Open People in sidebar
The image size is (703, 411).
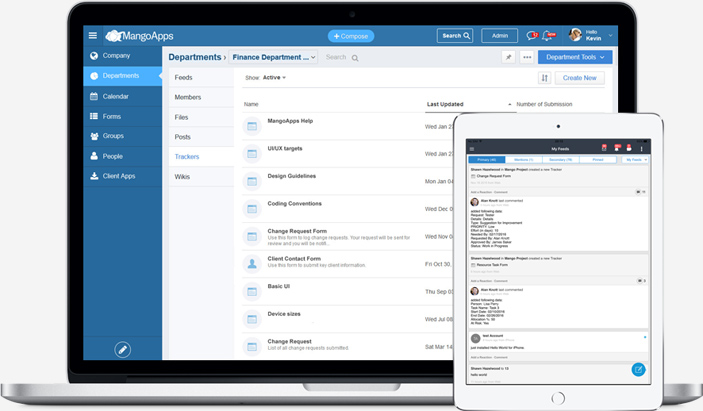tap(122, 156)
